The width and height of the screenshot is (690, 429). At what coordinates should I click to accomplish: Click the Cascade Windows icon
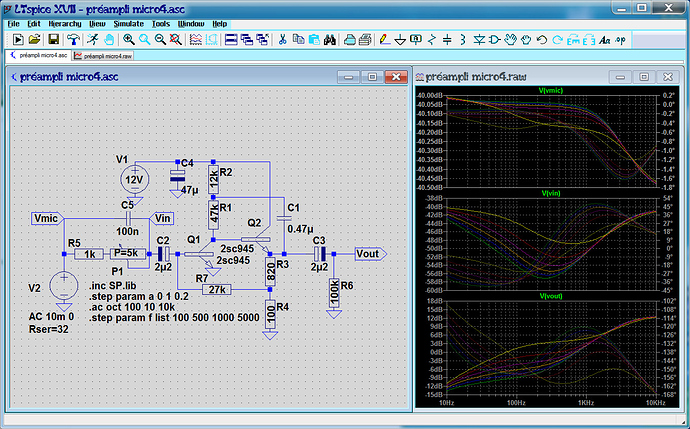click(x=247, y=40)
